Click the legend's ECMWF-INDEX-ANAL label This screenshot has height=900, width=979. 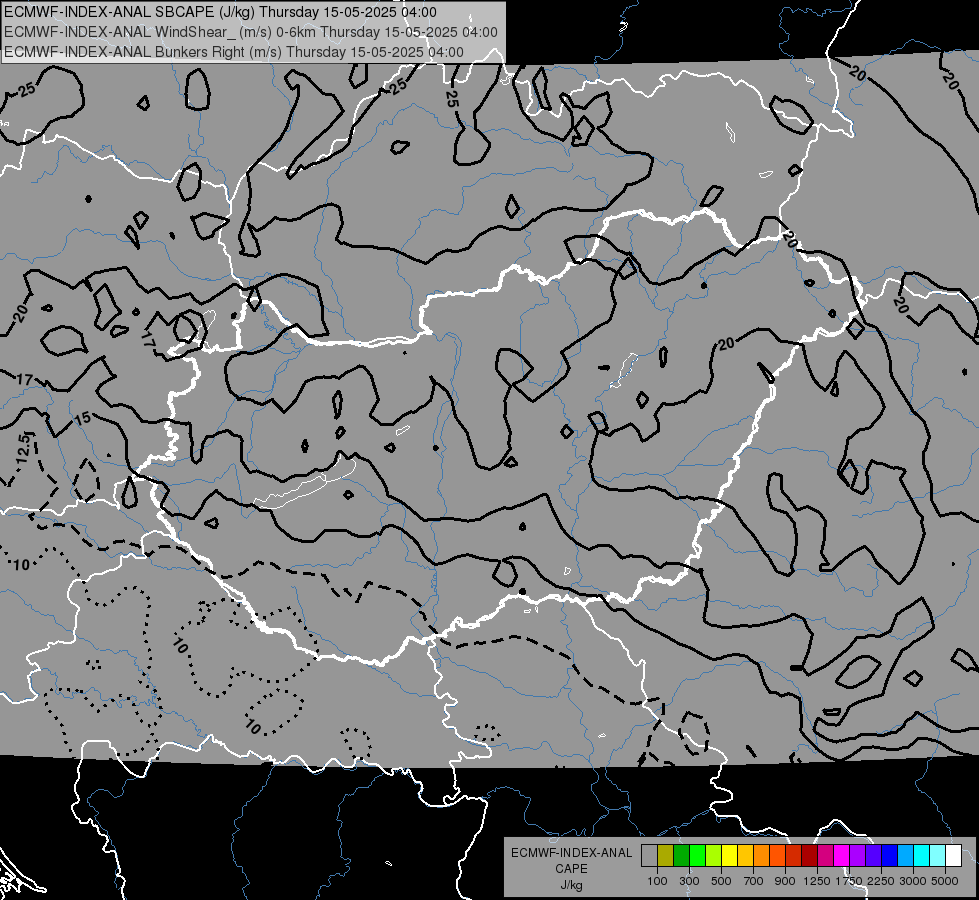tap(572, 853)
